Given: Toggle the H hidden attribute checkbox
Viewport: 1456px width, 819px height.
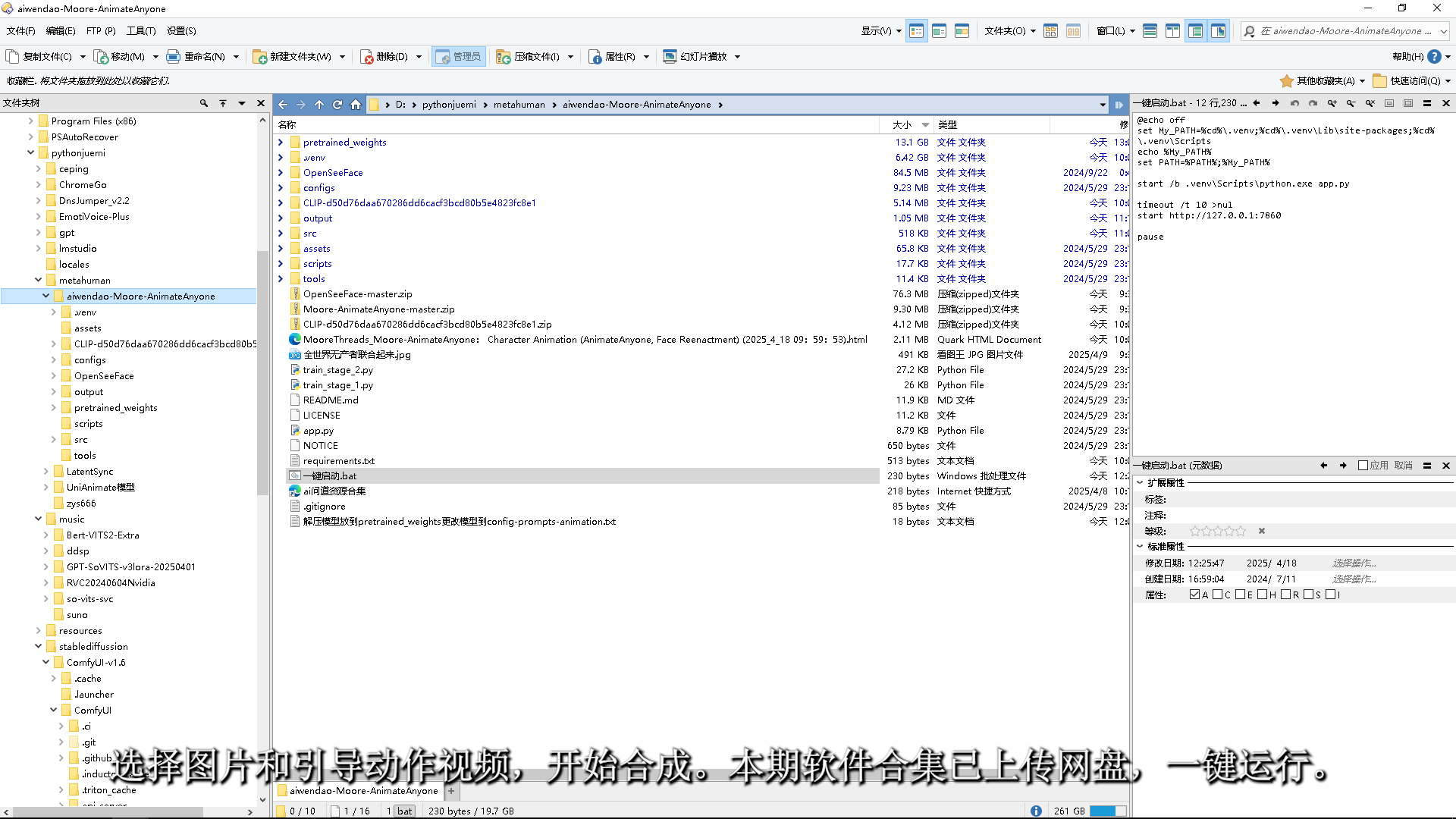Looking at the screenshot, I should [1263, 595].
